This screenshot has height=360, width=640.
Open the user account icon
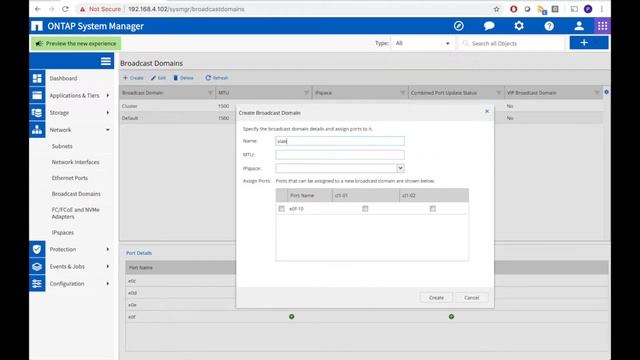pyautogui.click(x=579, y=26)
